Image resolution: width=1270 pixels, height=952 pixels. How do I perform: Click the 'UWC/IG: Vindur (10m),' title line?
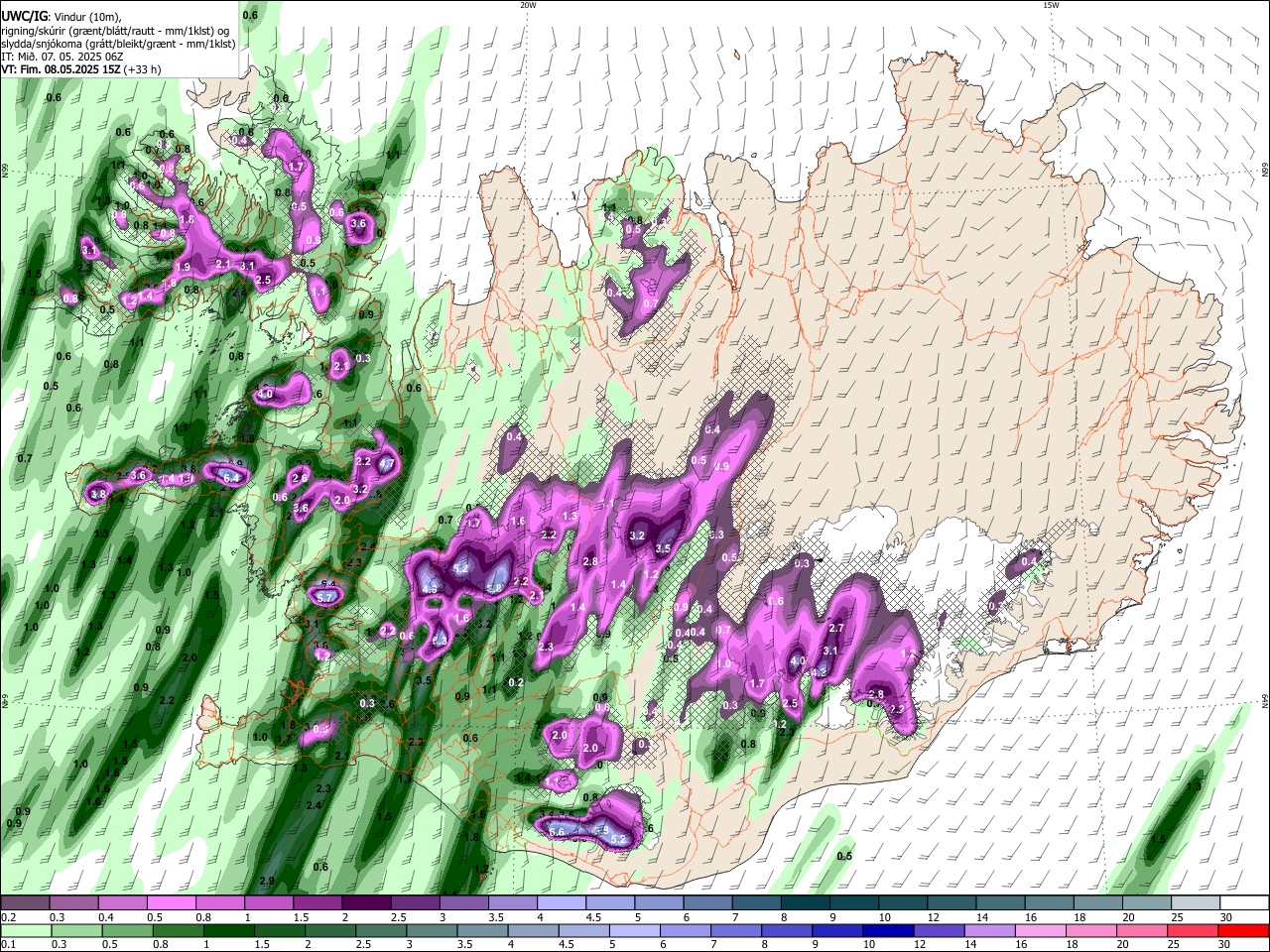[x=62, y=17]
